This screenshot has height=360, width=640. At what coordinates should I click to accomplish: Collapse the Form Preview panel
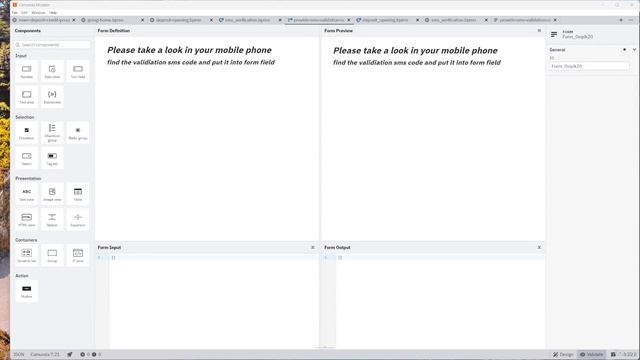click(539, 31)
